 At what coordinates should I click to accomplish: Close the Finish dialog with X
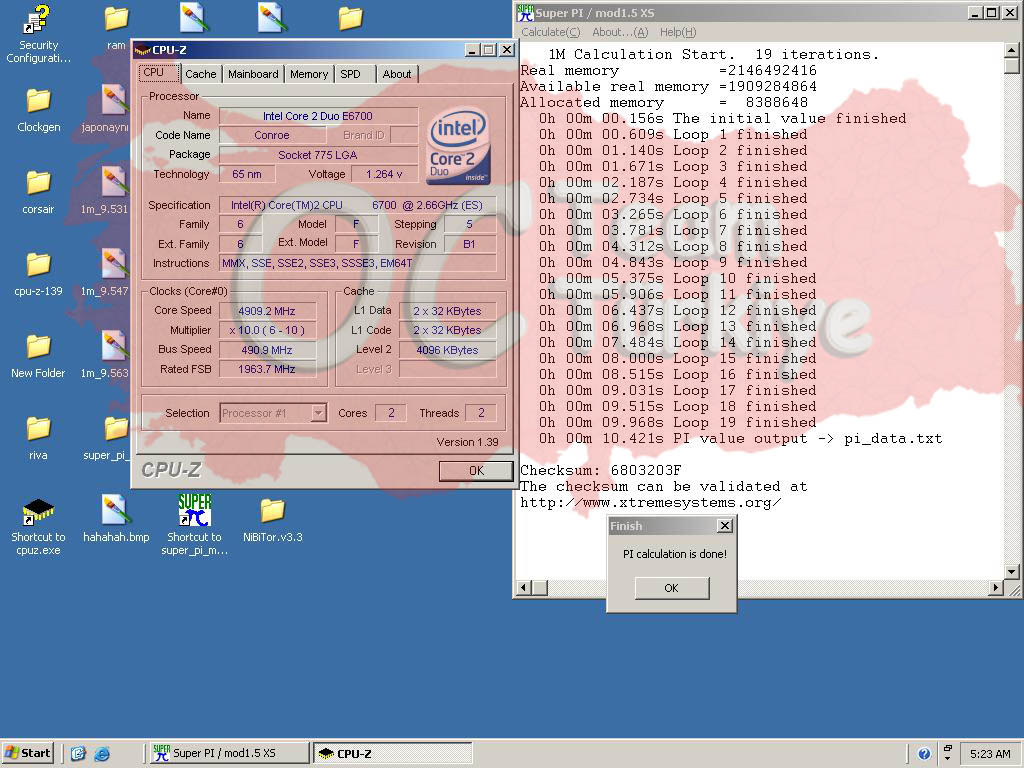[x=724, y=525]
